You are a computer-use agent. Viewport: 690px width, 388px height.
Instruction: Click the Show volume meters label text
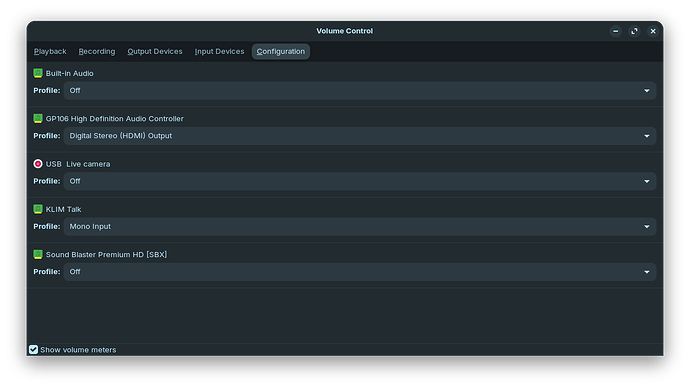click(x=78, y=350)
